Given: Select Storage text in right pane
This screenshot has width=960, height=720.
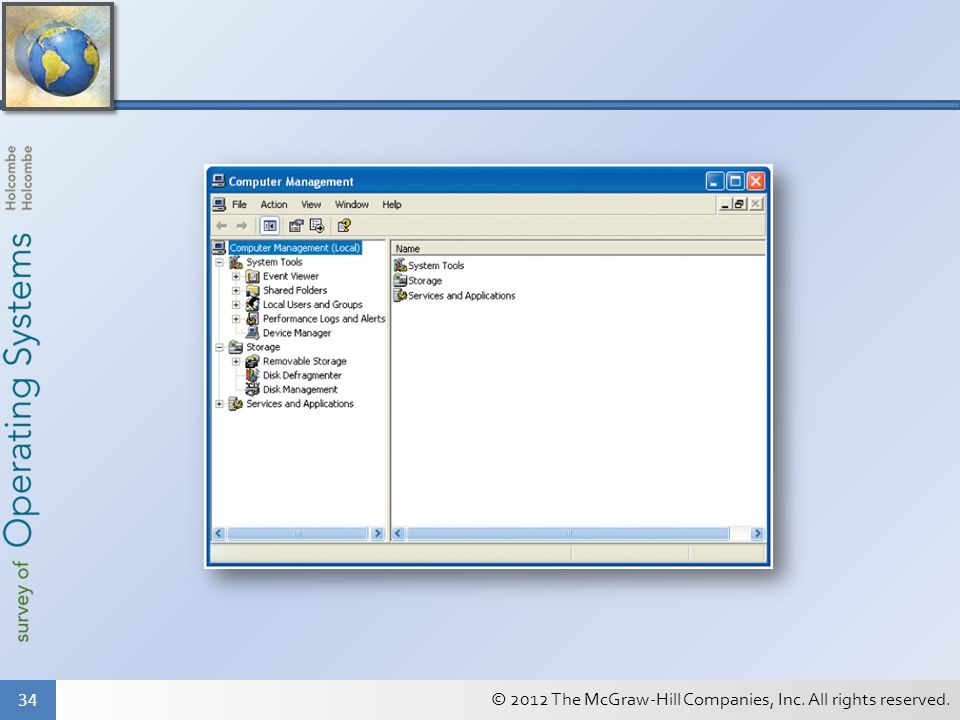Looking at the screenshot, I should click(425, 281).
